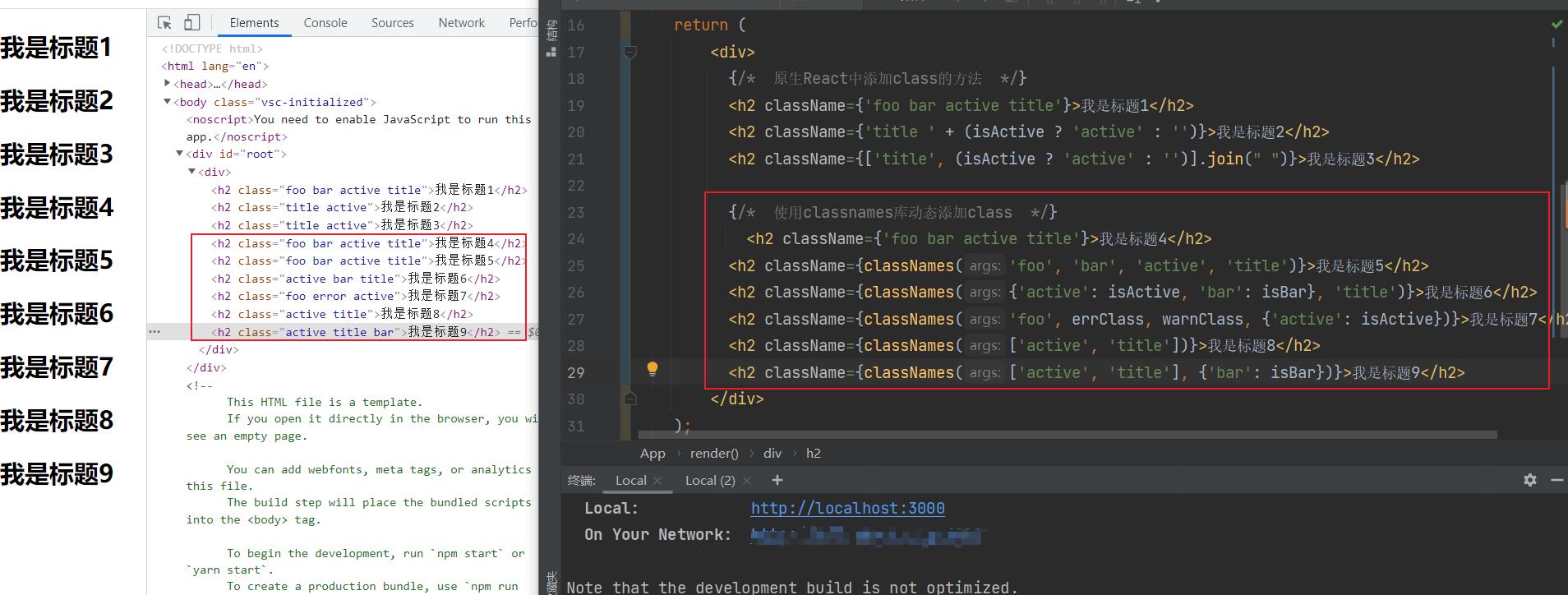Image resolution: width=1568 pixels, height=595 pixels.
Task: Click the 使用classnames库动态添加class comment on line 23
Action: point(892,212)
